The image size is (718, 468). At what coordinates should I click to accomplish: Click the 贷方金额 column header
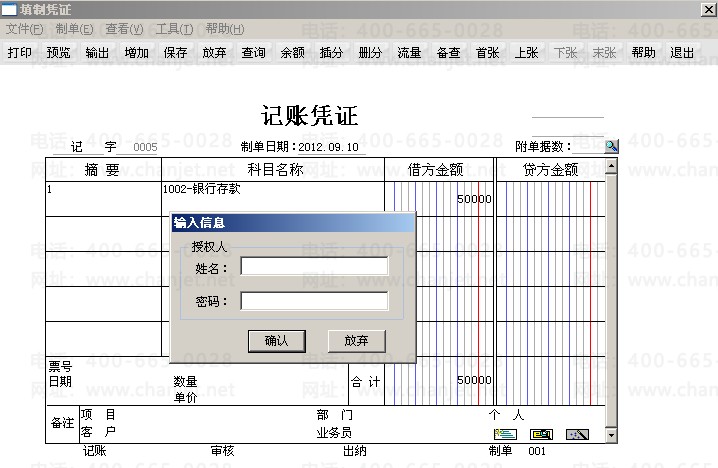[x=550, y=170]
